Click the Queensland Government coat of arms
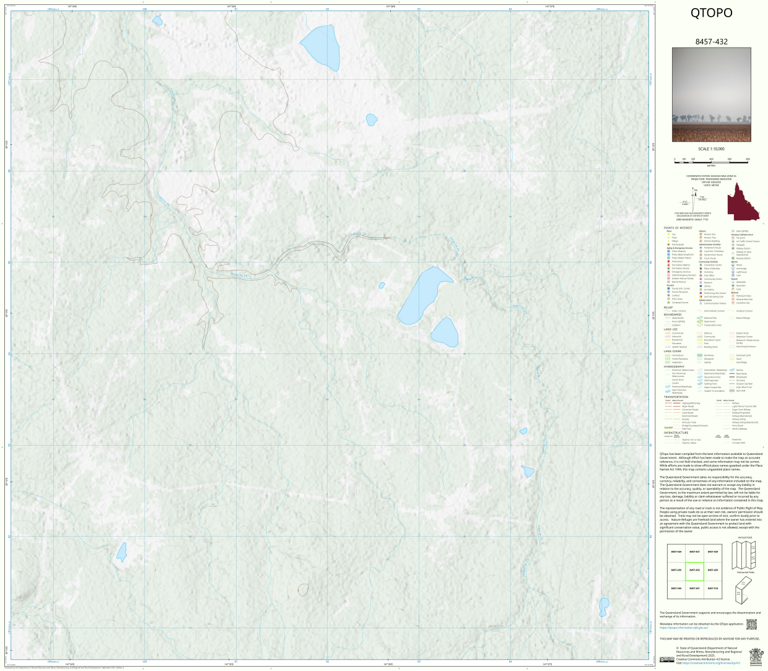Viewport: 768px width, 671px height. coord(757,655)
